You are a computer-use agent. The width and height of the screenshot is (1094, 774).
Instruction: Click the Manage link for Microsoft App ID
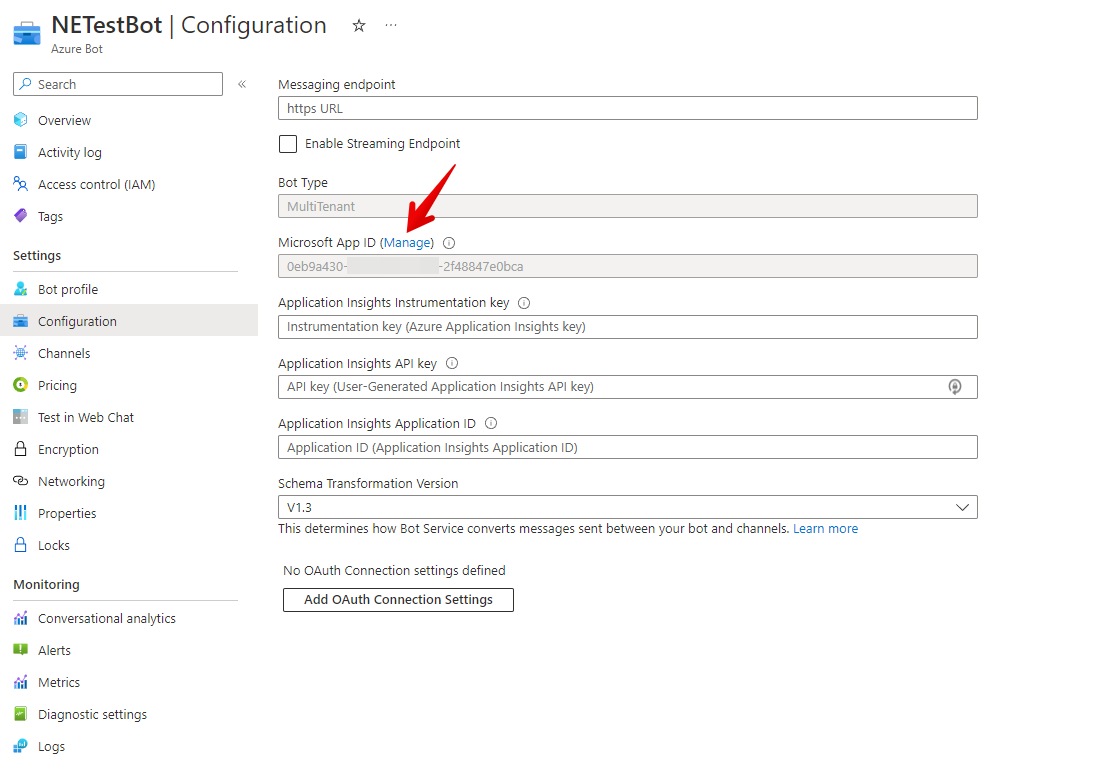[x=407, y=243]
